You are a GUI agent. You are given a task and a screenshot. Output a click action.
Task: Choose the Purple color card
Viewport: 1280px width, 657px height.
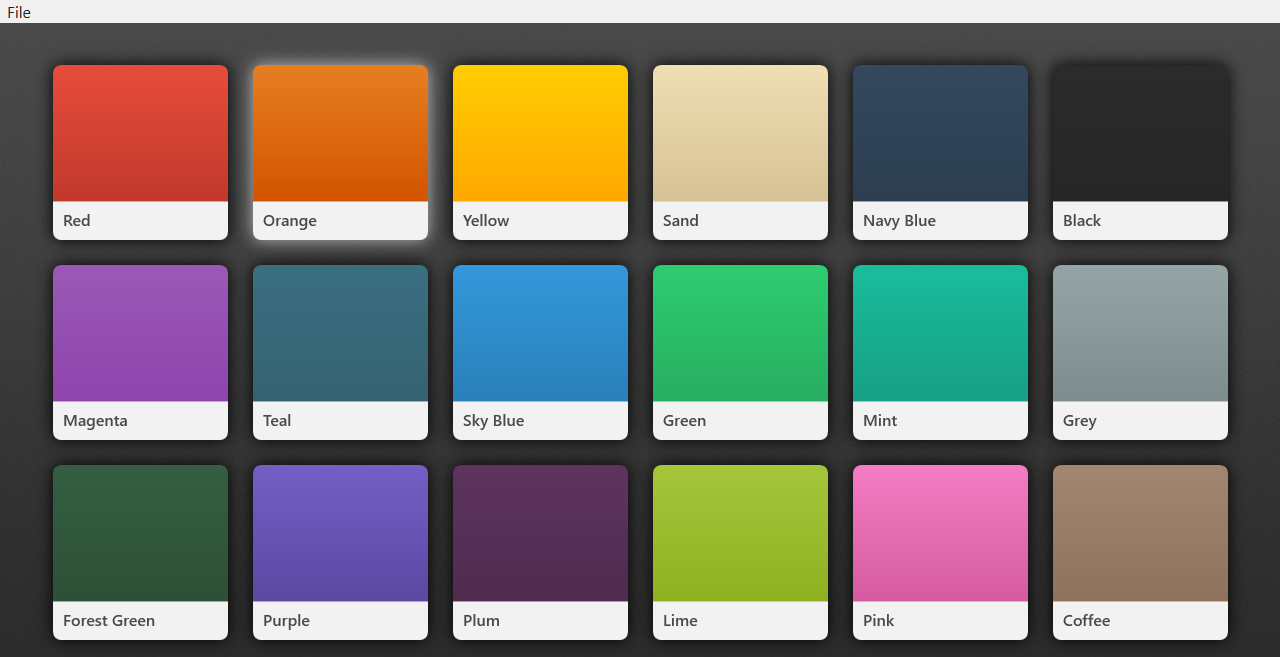(340, 552)
